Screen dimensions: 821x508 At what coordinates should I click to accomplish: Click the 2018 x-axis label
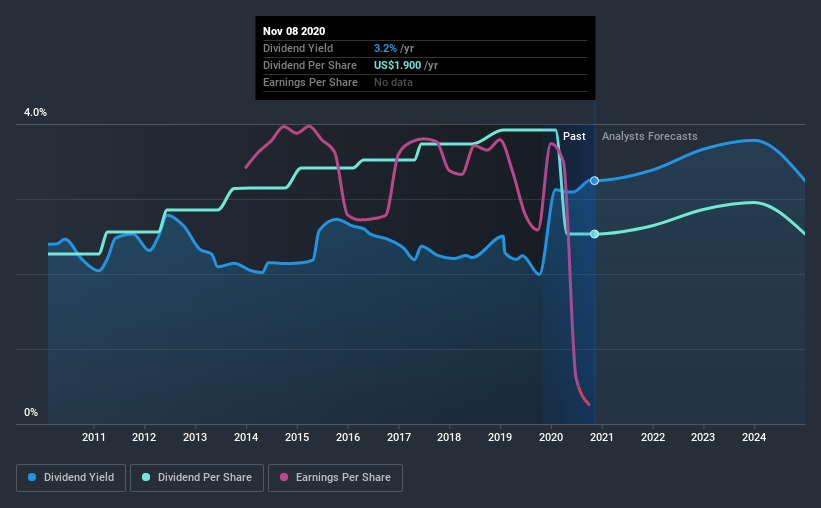pyautogui.click(x=449, y=437)
